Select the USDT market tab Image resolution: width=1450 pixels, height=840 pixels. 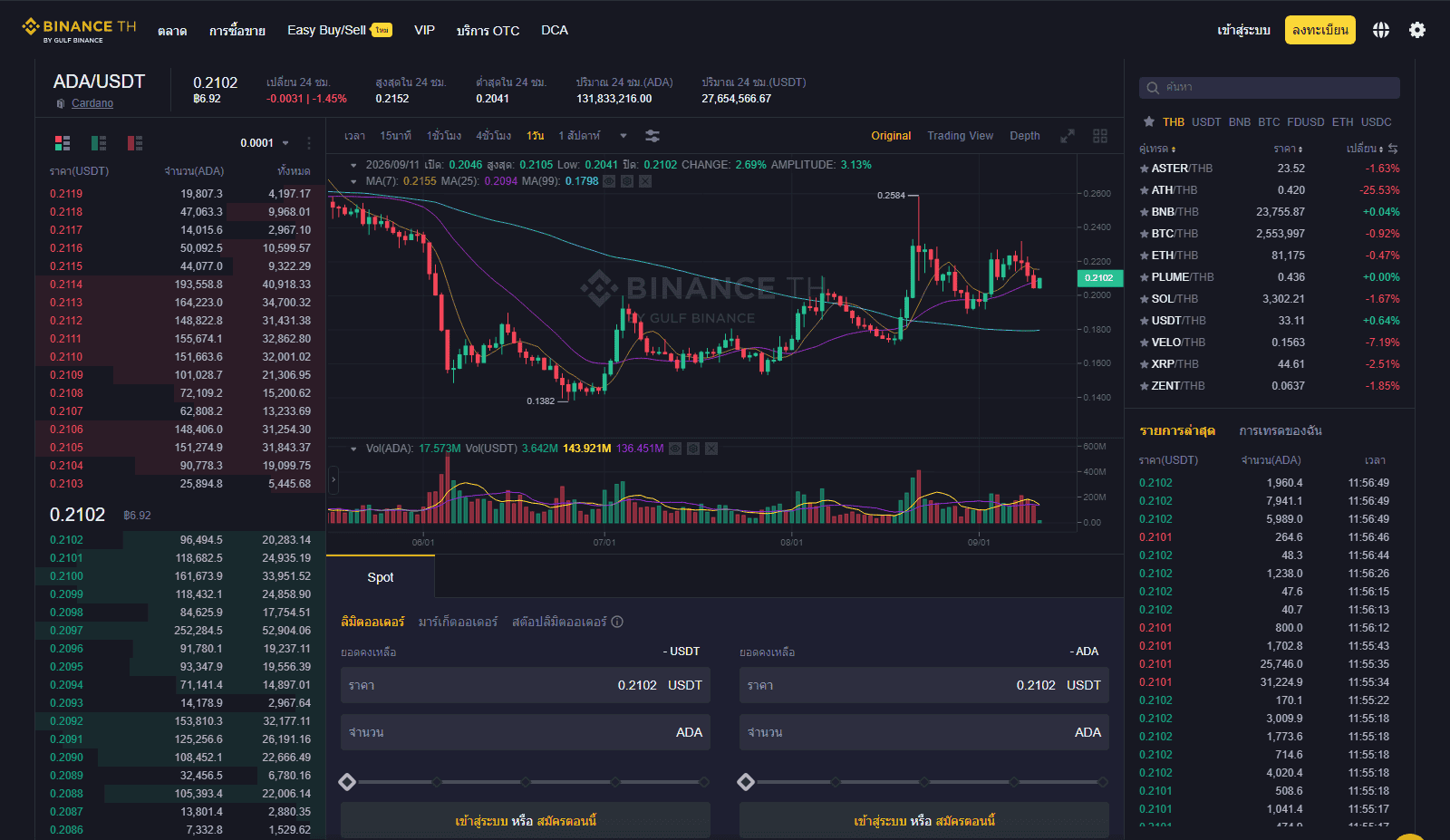[x=1206, y=121]
